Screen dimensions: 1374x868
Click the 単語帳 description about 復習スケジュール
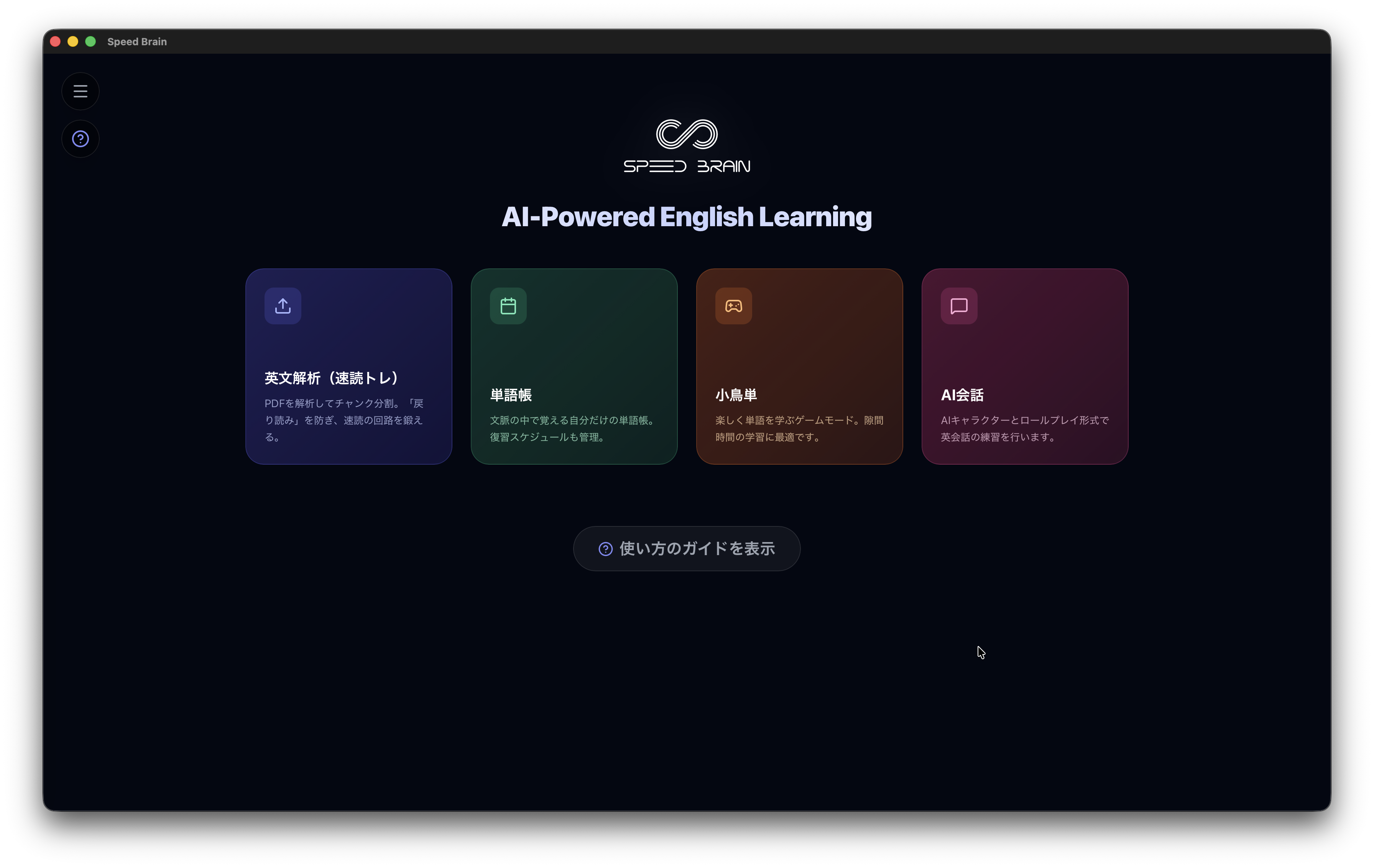click(x=572, y=429)
